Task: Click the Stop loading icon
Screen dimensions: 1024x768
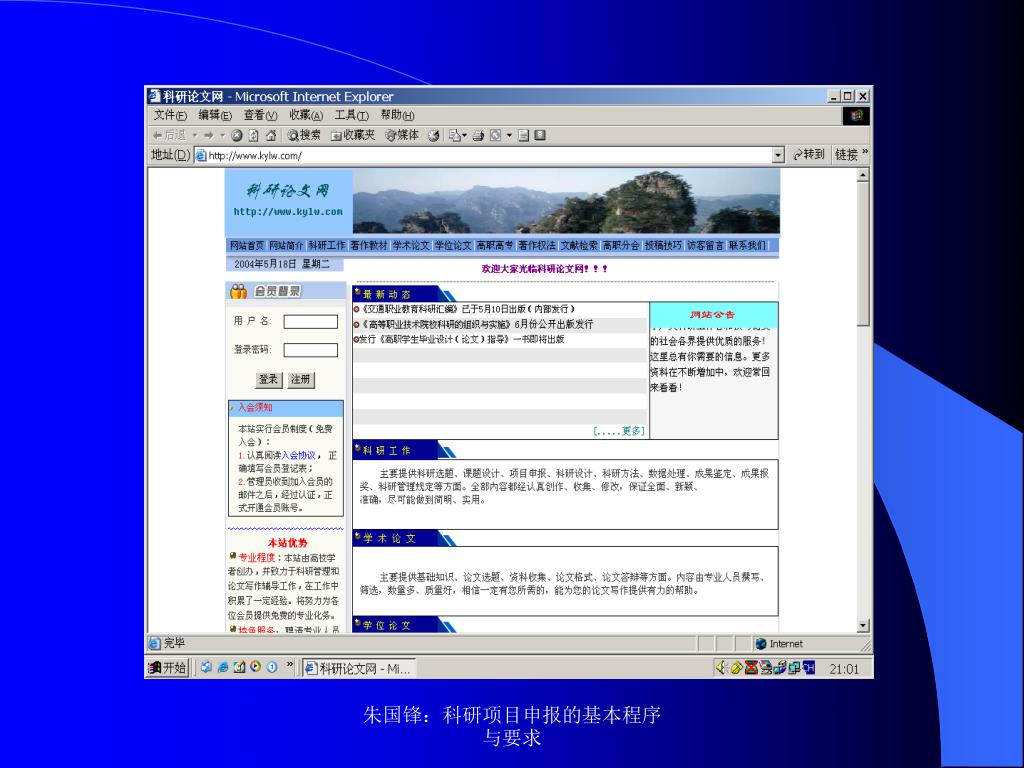Action: coord(236,135)
